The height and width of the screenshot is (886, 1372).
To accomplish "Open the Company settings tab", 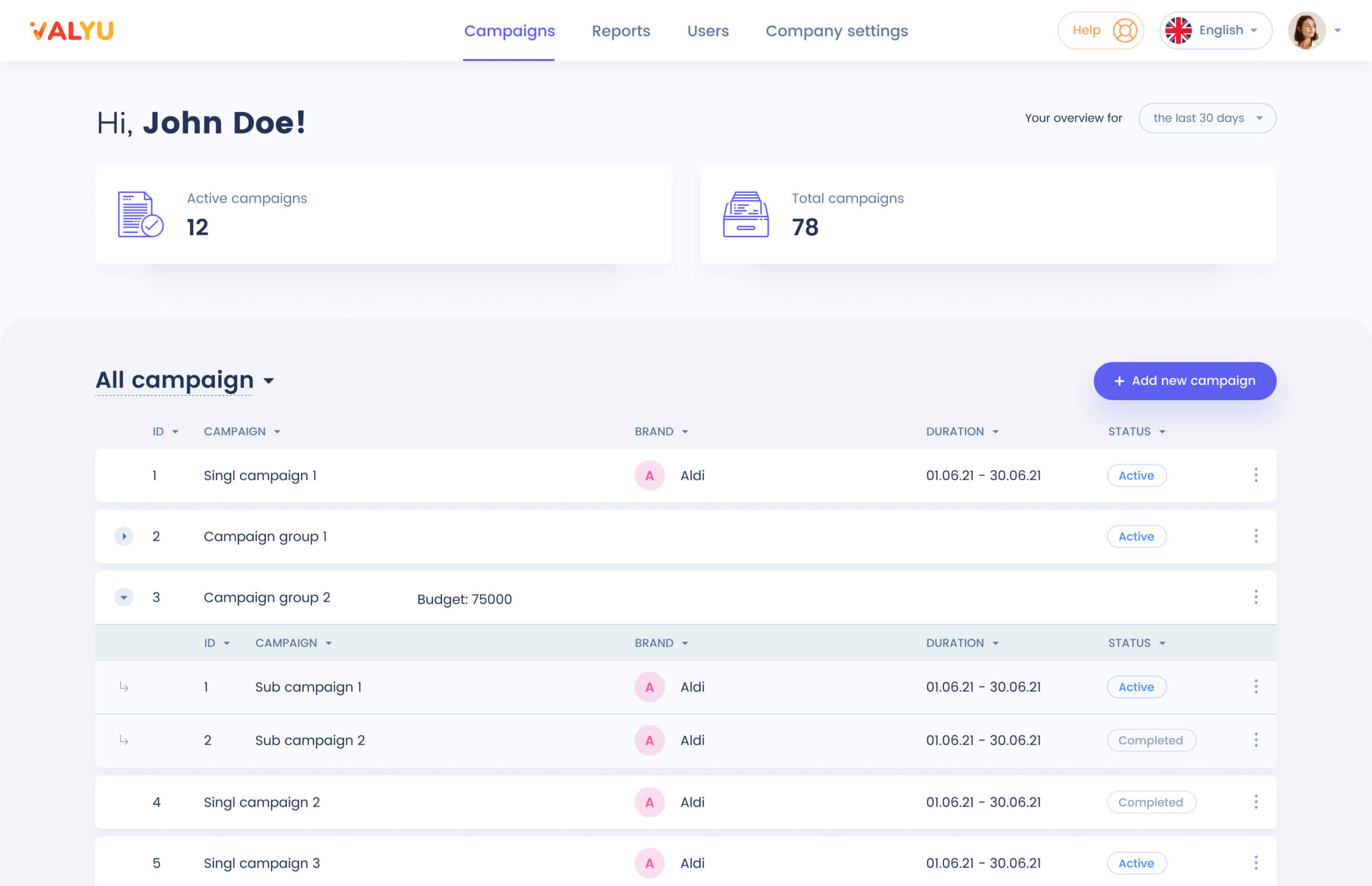I will pos(836,31).
